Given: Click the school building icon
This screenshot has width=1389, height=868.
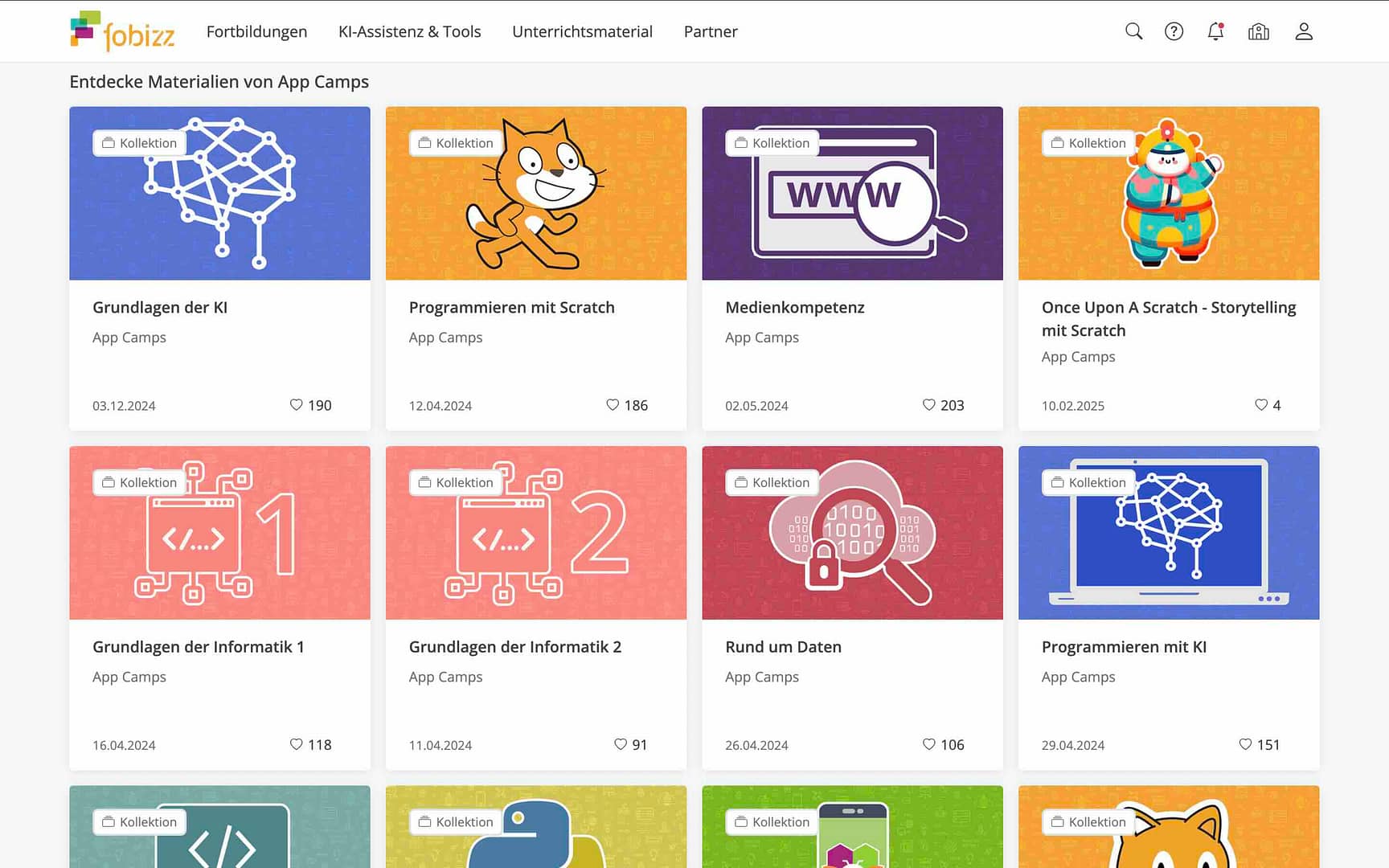Looking at the screenshot, I should [1259, 31].
